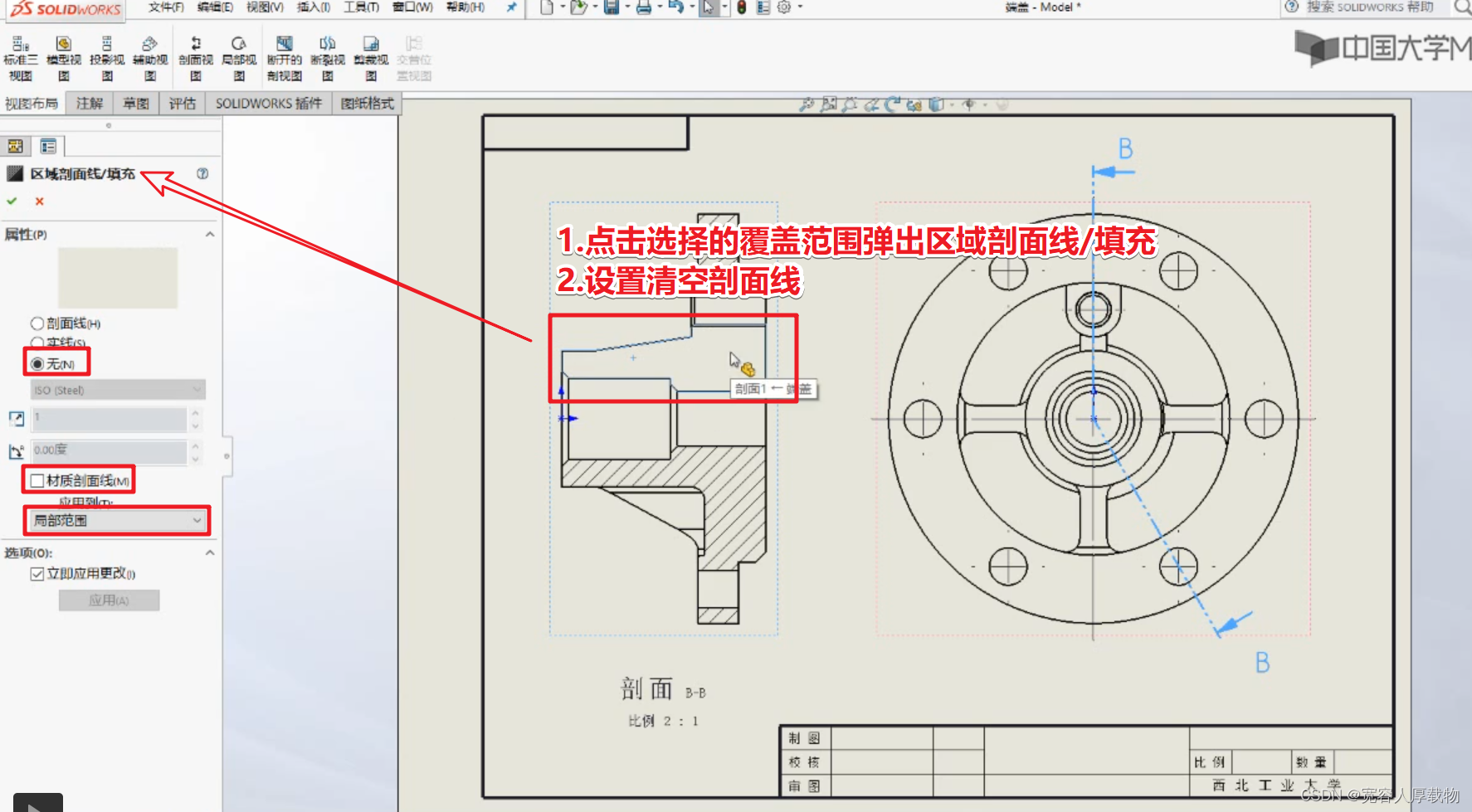Collapse the 属性(P) section
The width and height of the screenshot is (1472, 812).
tap(210, 235)
